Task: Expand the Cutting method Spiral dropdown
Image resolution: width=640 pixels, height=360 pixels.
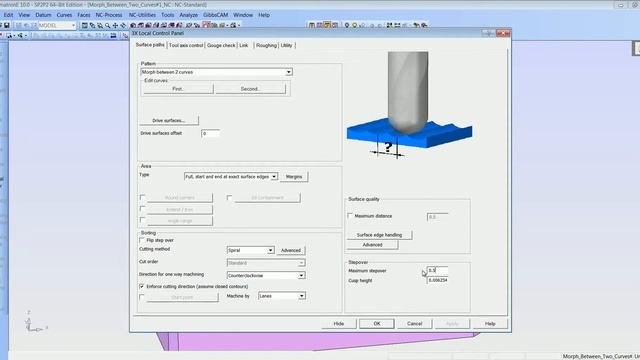Action: (x=270, y=250)
